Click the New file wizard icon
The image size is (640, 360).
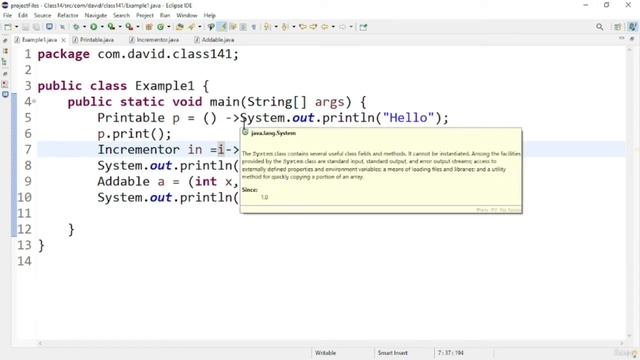click(x=8, y=27)
